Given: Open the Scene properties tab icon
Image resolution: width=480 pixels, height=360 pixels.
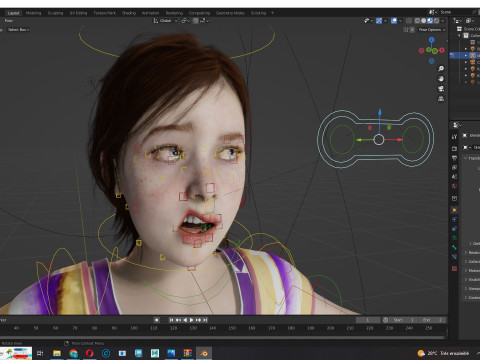Looking at the screenshot, I should pos(454,177).
